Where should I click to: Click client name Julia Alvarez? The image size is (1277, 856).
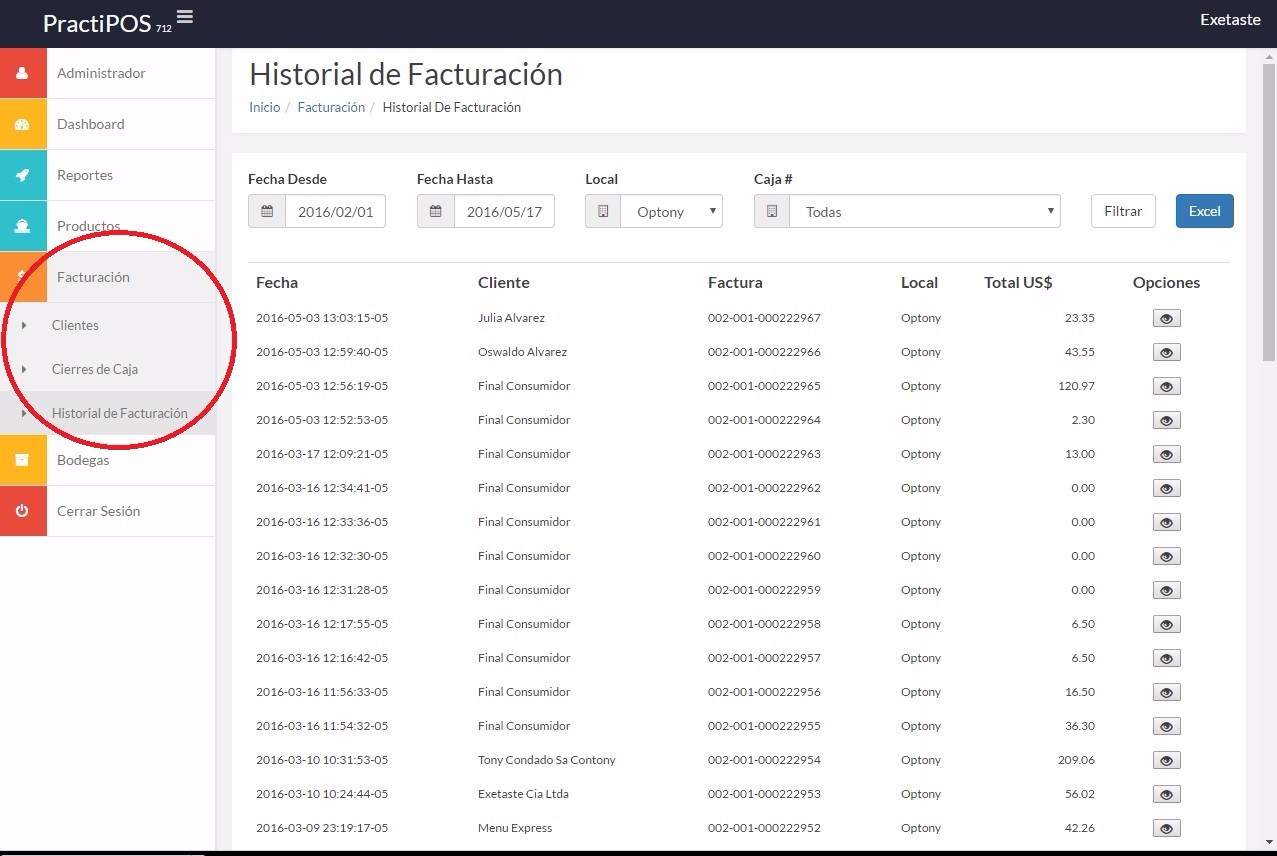[511, 318]
